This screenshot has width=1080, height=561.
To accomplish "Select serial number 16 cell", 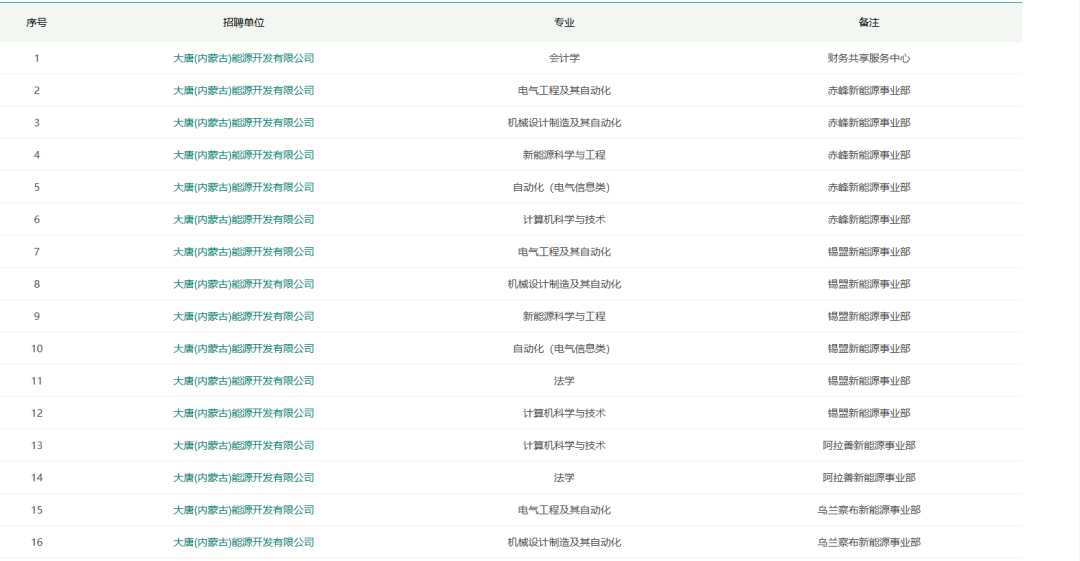I will point(37,543).
